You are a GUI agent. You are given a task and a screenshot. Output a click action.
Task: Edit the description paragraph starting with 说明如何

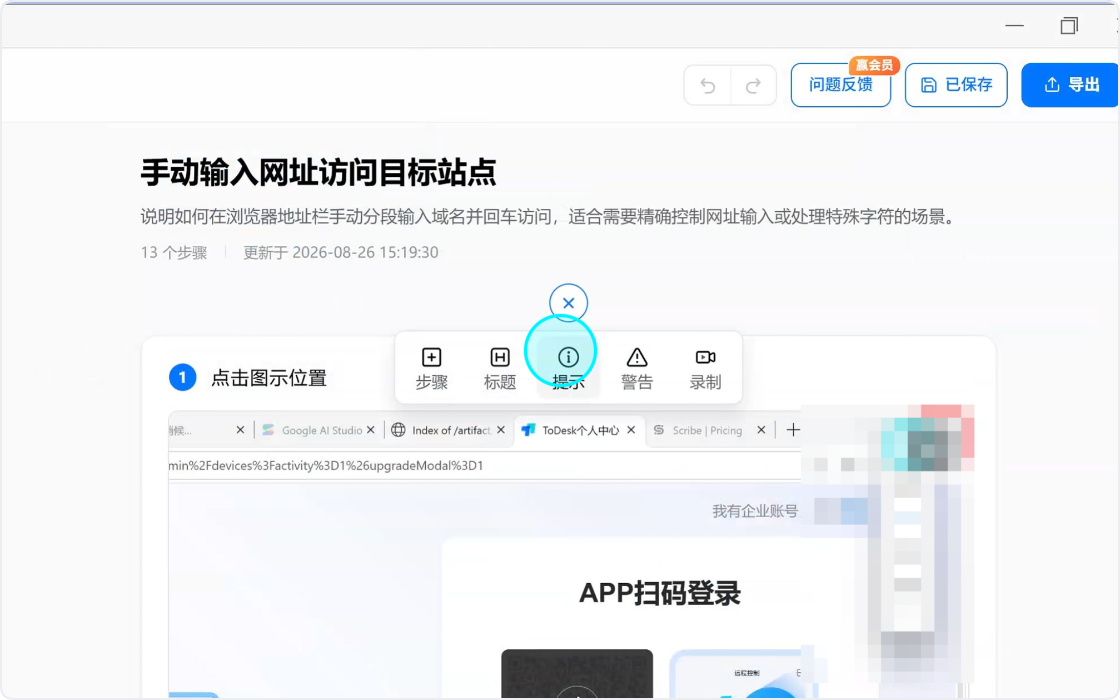[x=548, y=216]
